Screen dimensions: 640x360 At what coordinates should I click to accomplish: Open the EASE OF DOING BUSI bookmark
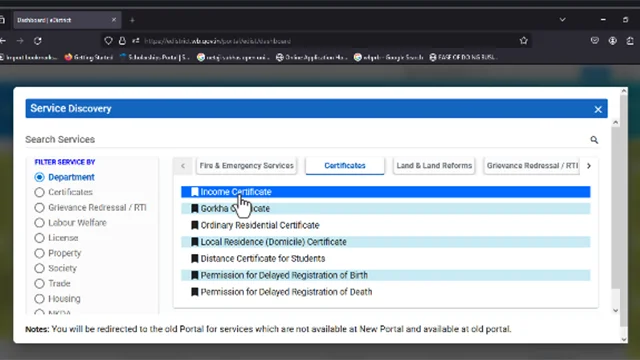[463, 58]
